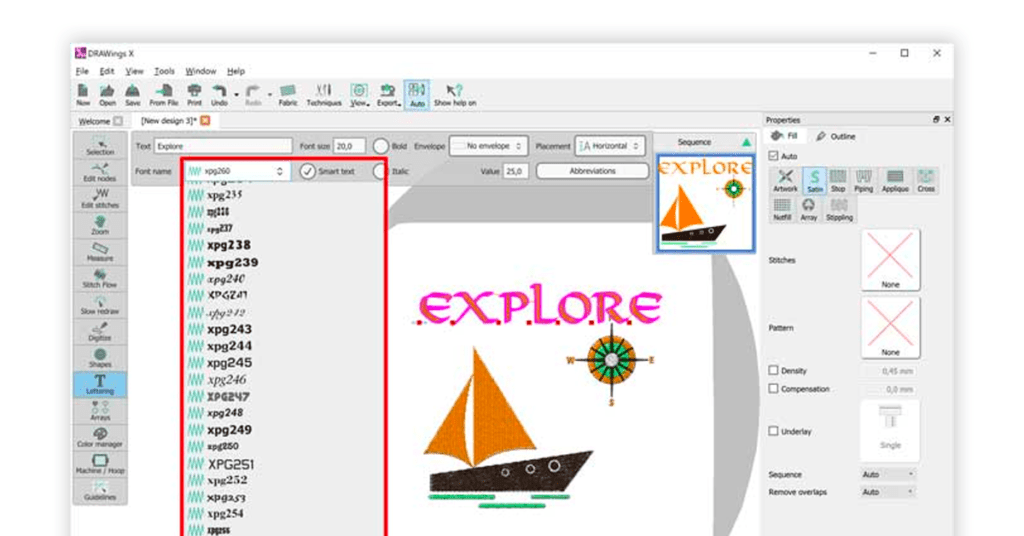Enable the Compensation checkbox
This screenshot has width=1024, height=536.
(773, 388)
